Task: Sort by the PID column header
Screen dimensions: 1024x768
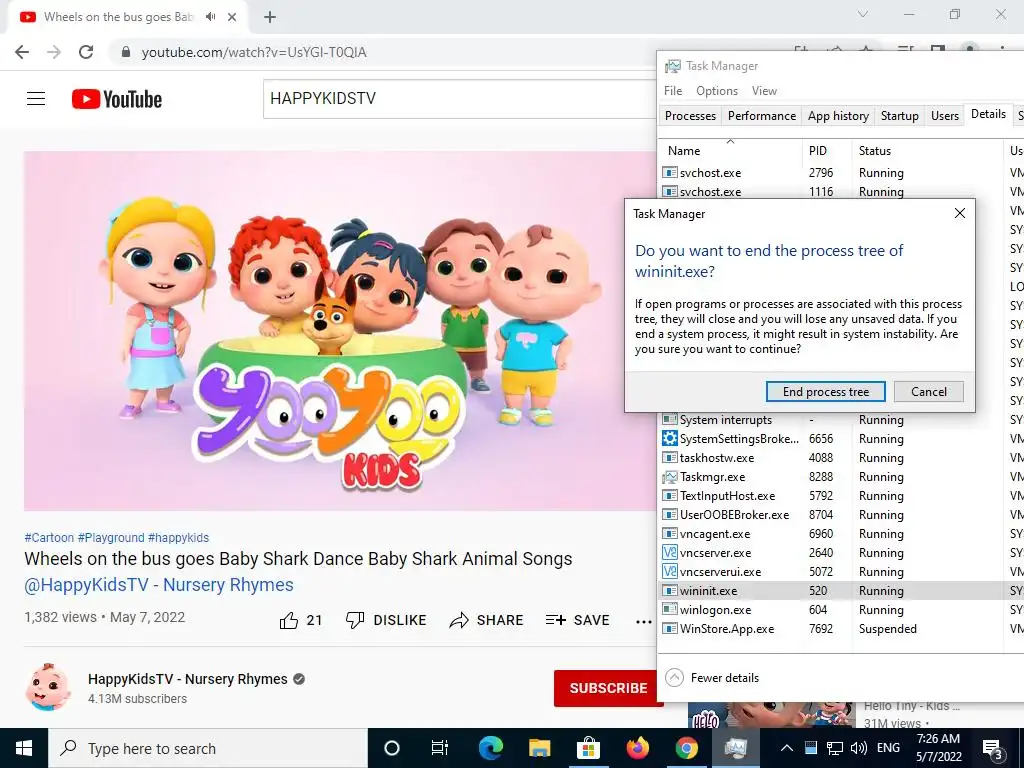Action: [827, 150]
